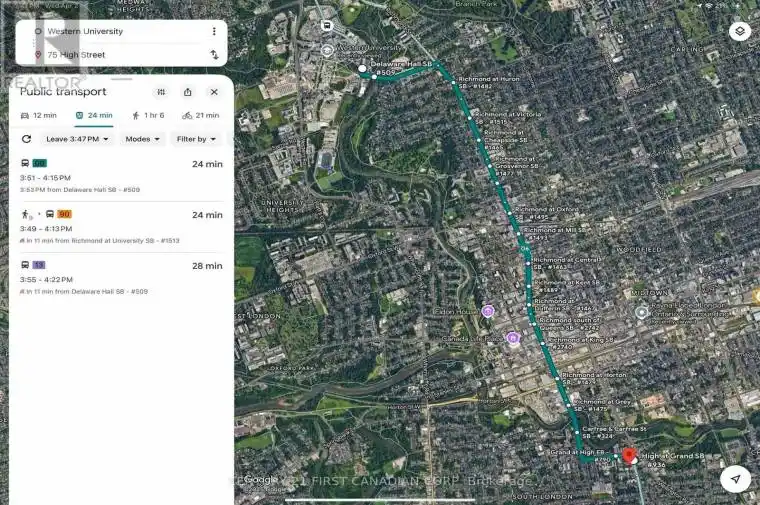The width and height of the screenshot is (760, 505).
Task: Select the 3:49 - 4:13 PM route 90 option
Action: (121, 227)
